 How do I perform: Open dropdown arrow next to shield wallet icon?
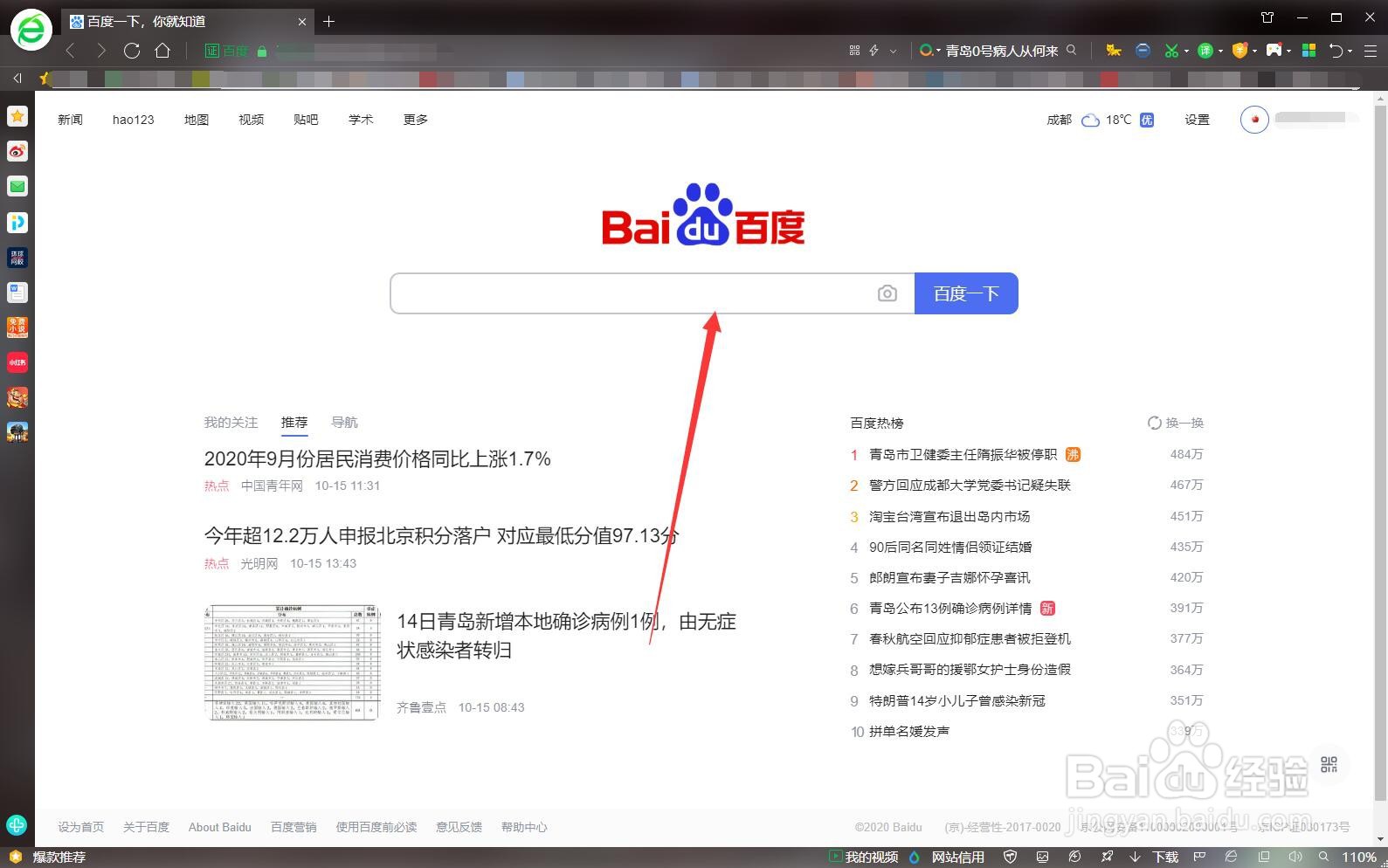1254,52
